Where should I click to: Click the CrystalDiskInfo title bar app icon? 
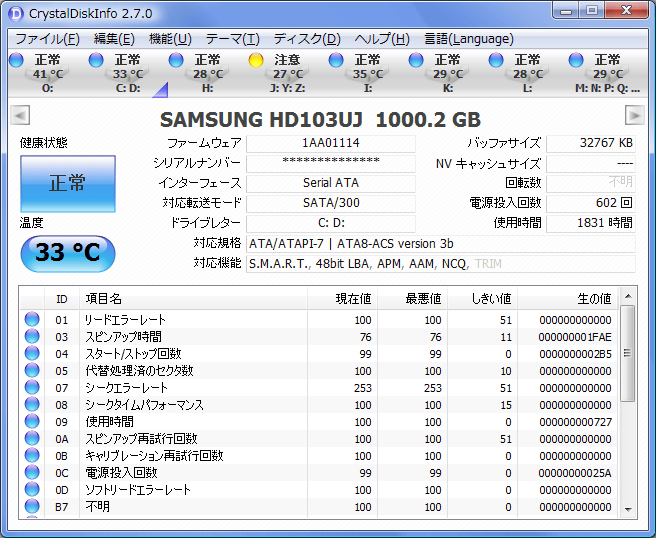[x=16, y=13]
